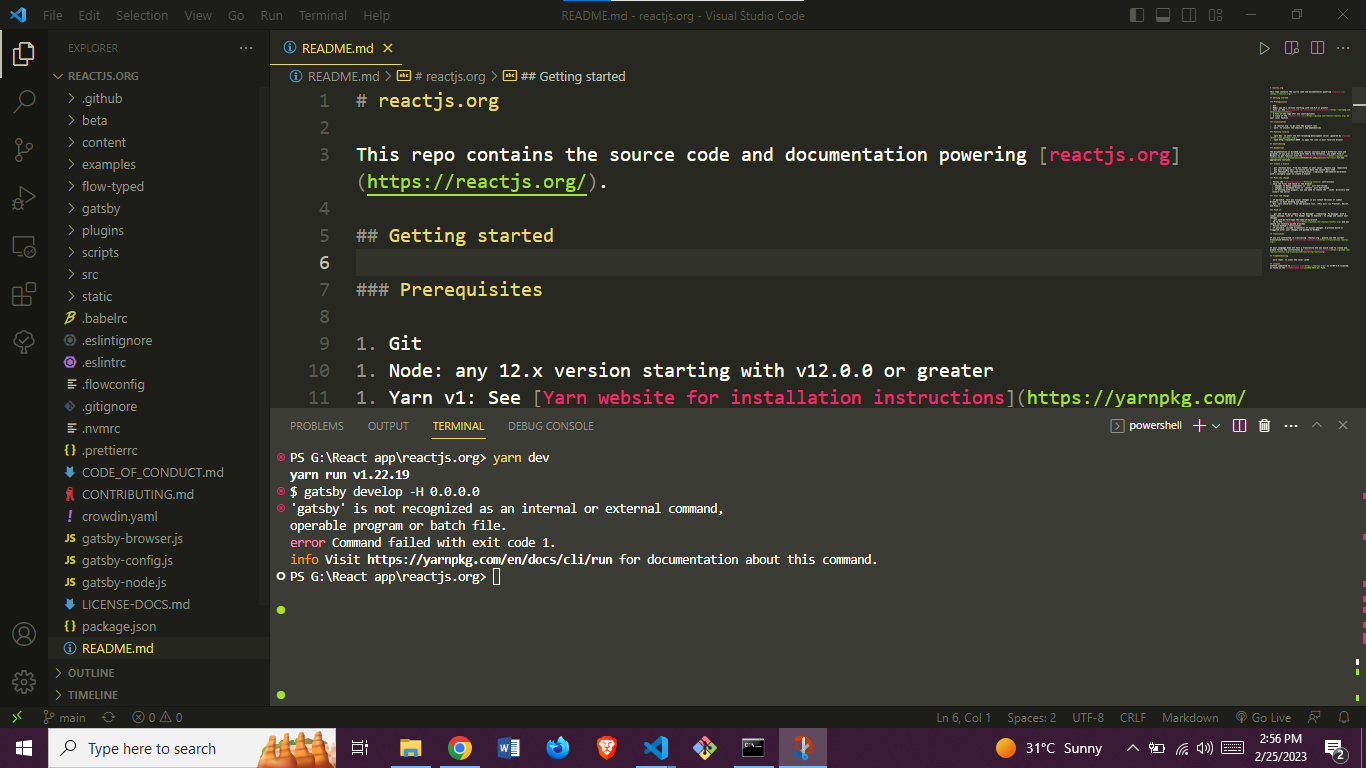This screenshot has width=1366, height=768.
Task: Toggle primary side bar visibility
Action: coord(1136,15)
